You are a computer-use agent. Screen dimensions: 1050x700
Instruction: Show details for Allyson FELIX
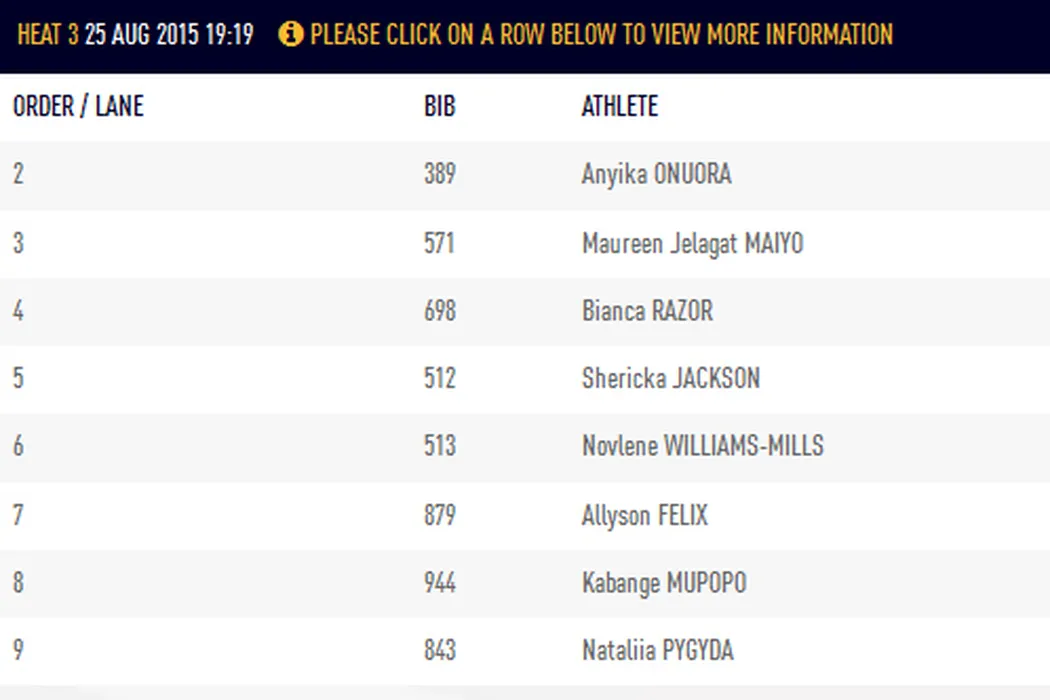click(x=644, y=516)
